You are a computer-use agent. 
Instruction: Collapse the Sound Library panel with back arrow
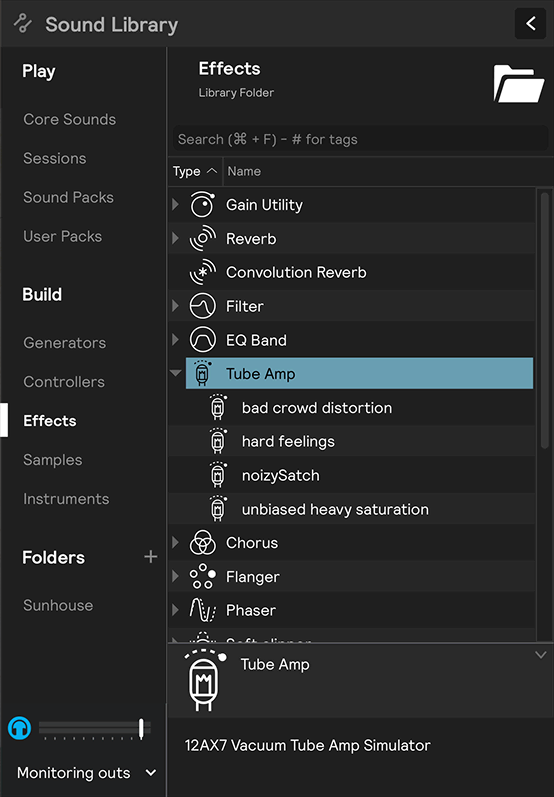tap(530, 23)
